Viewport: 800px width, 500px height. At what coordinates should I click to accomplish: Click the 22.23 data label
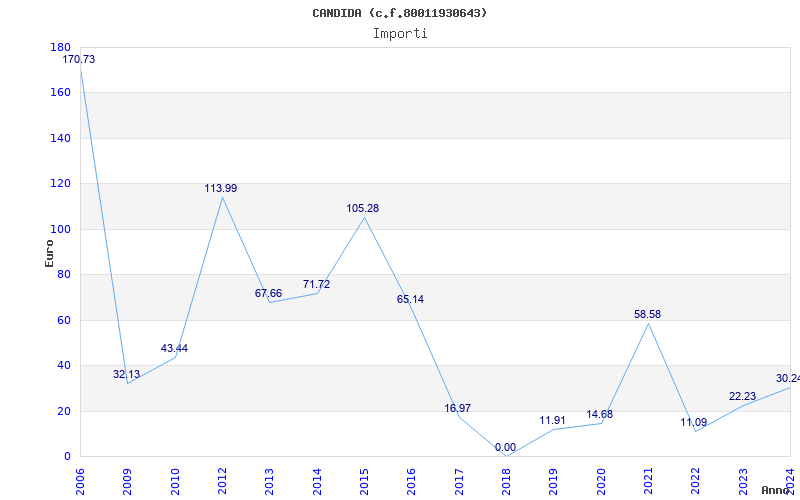pyautogui.click(x=742, y=396)
